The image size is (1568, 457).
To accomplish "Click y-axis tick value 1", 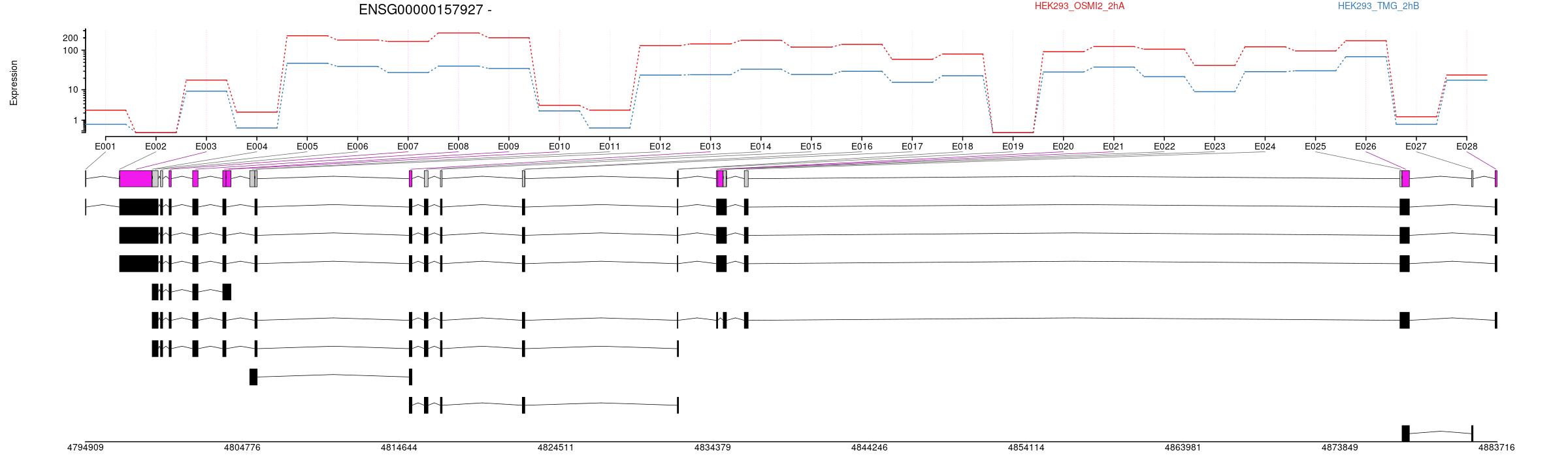I will 76,121.
